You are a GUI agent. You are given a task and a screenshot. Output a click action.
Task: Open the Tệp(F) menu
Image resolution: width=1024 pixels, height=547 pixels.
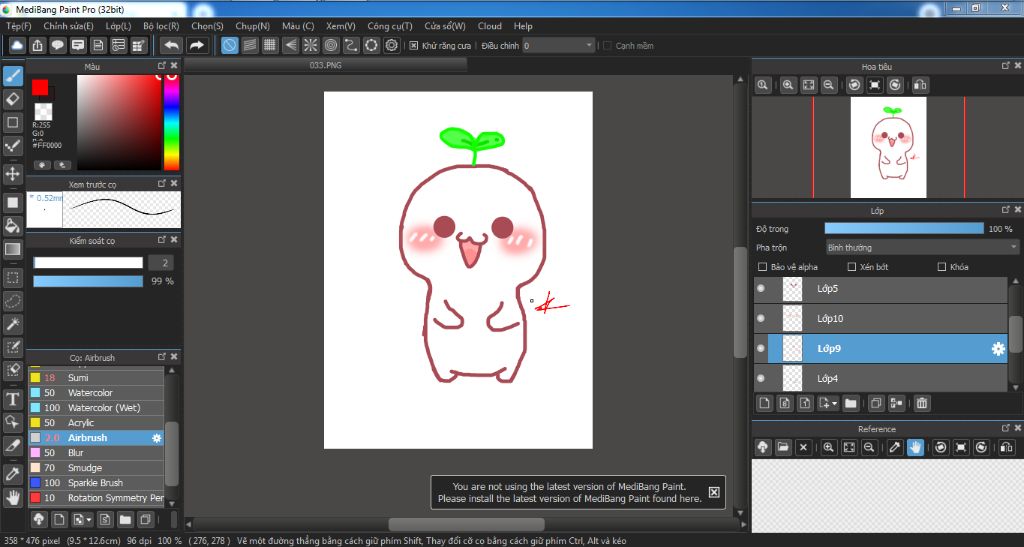pyautogui.click(x=19, y=26)
